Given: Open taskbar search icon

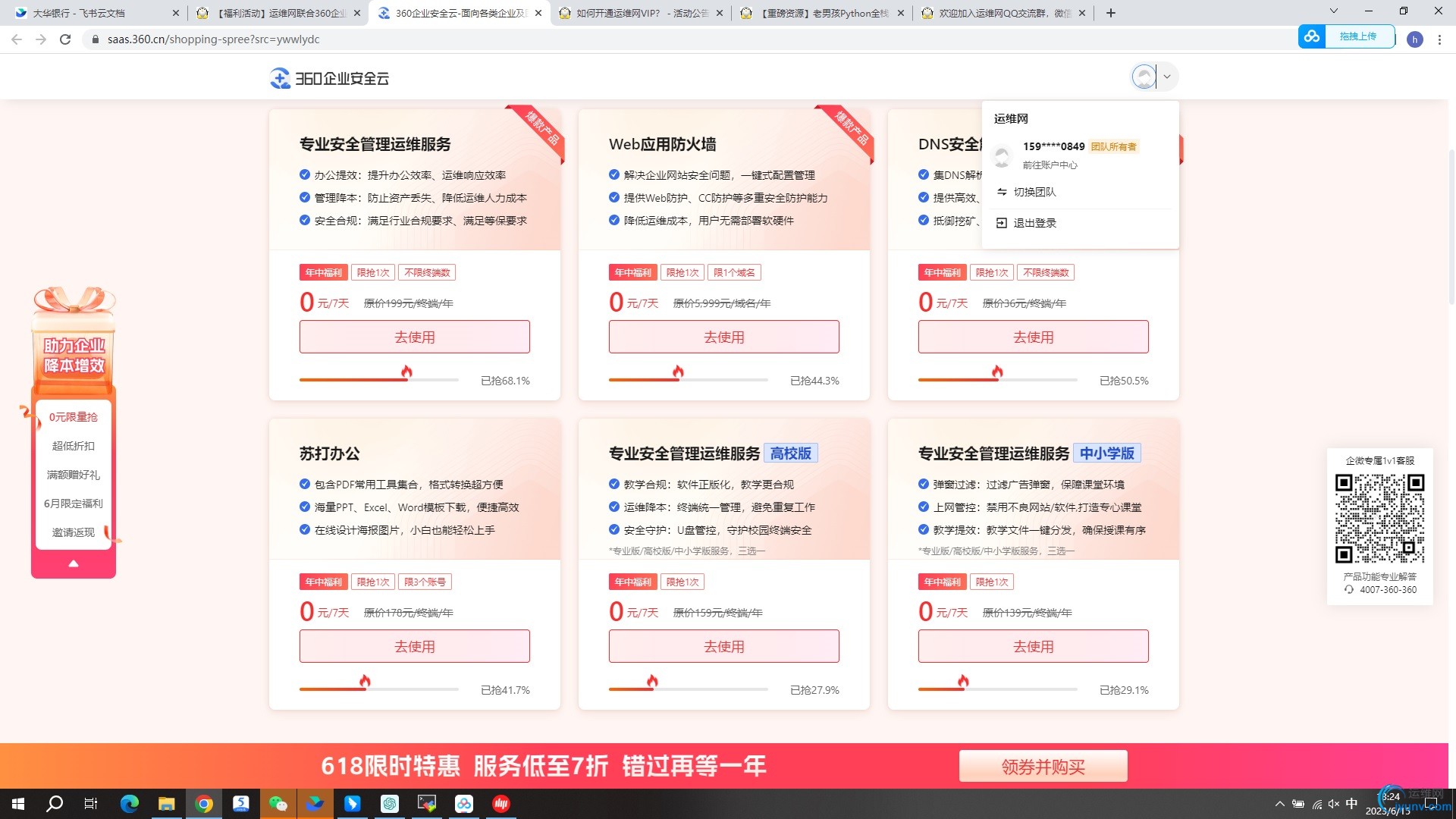Looking at the screenshot, I should click(x=55, y=804).
